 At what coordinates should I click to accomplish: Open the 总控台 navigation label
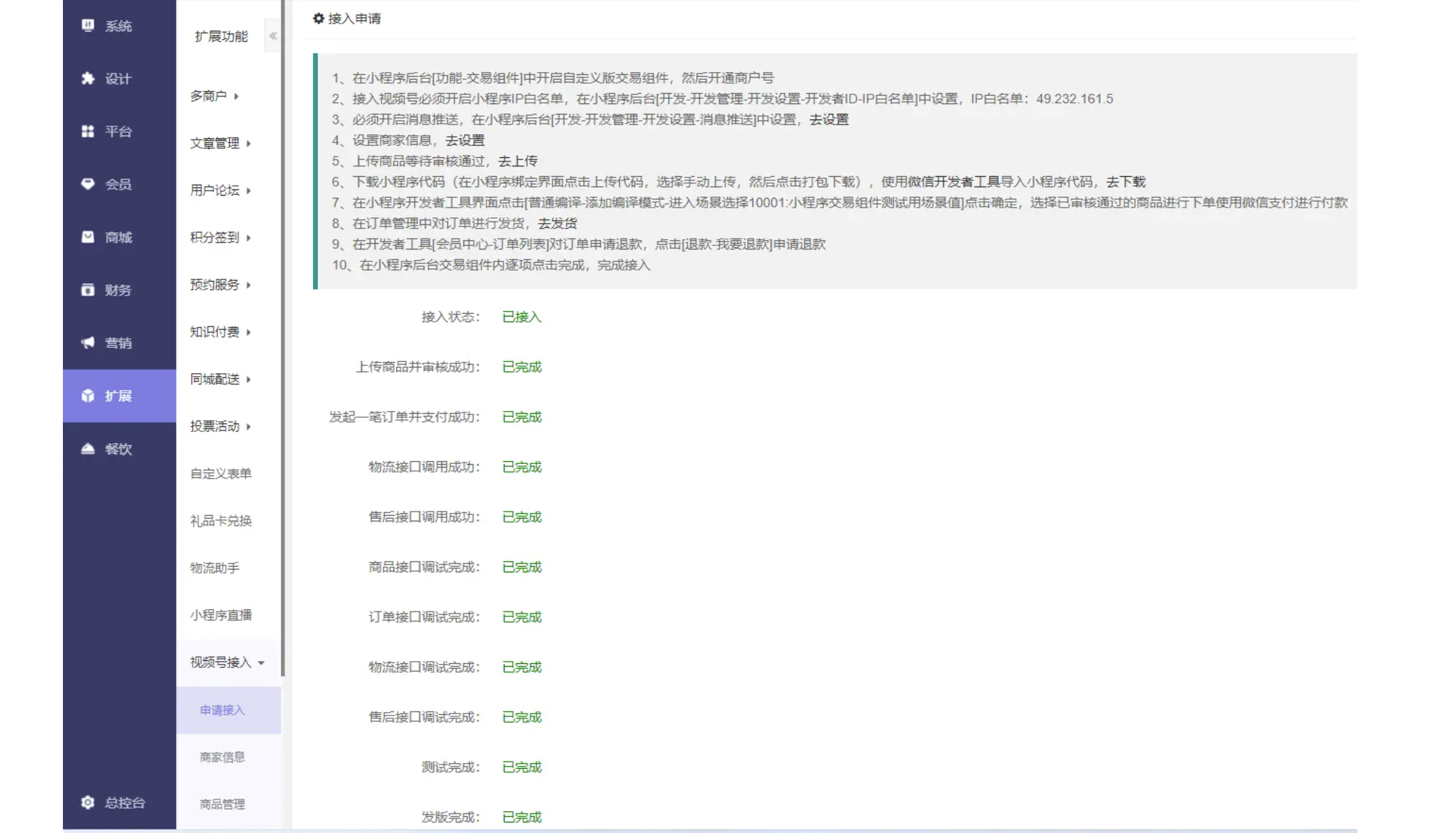pyautogui.click(x=125, y=802)
